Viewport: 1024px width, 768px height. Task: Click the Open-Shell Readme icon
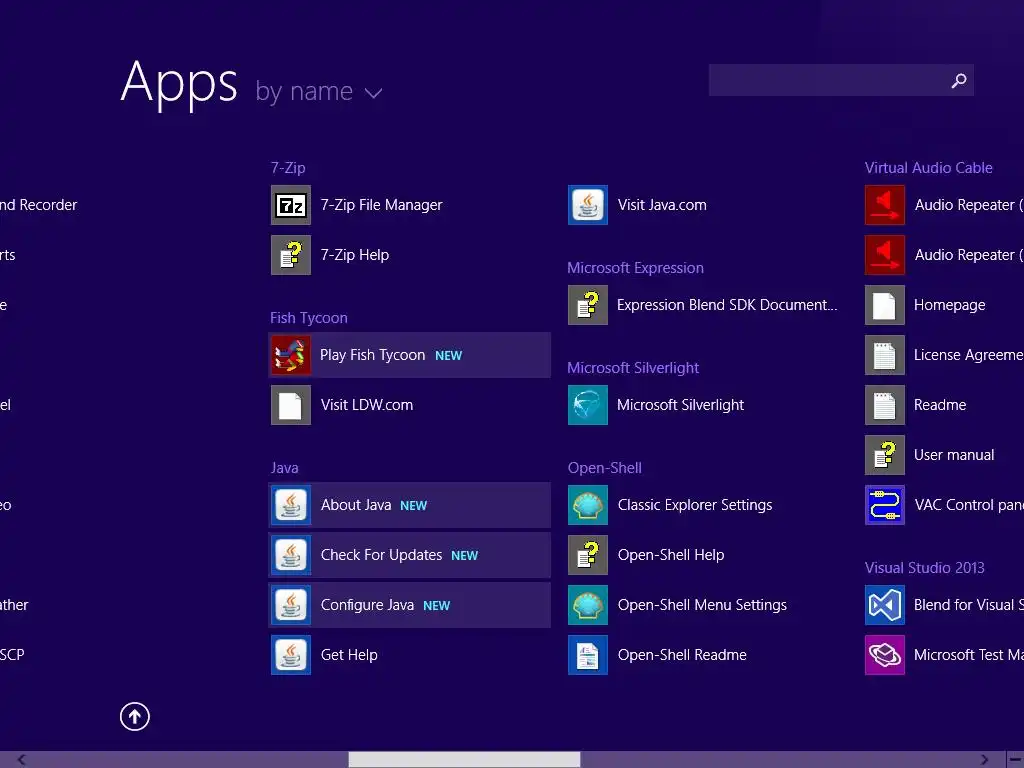(x=588, y=655)
